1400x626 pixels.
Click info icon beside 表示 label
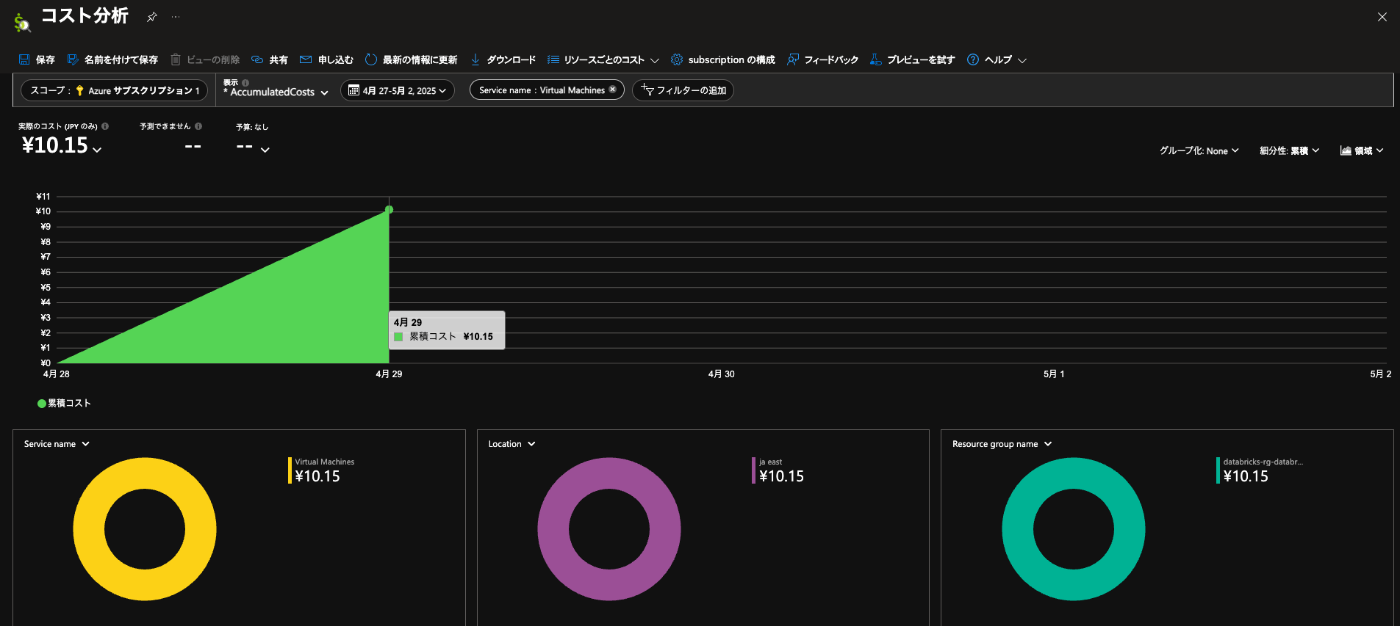(245, 82)
